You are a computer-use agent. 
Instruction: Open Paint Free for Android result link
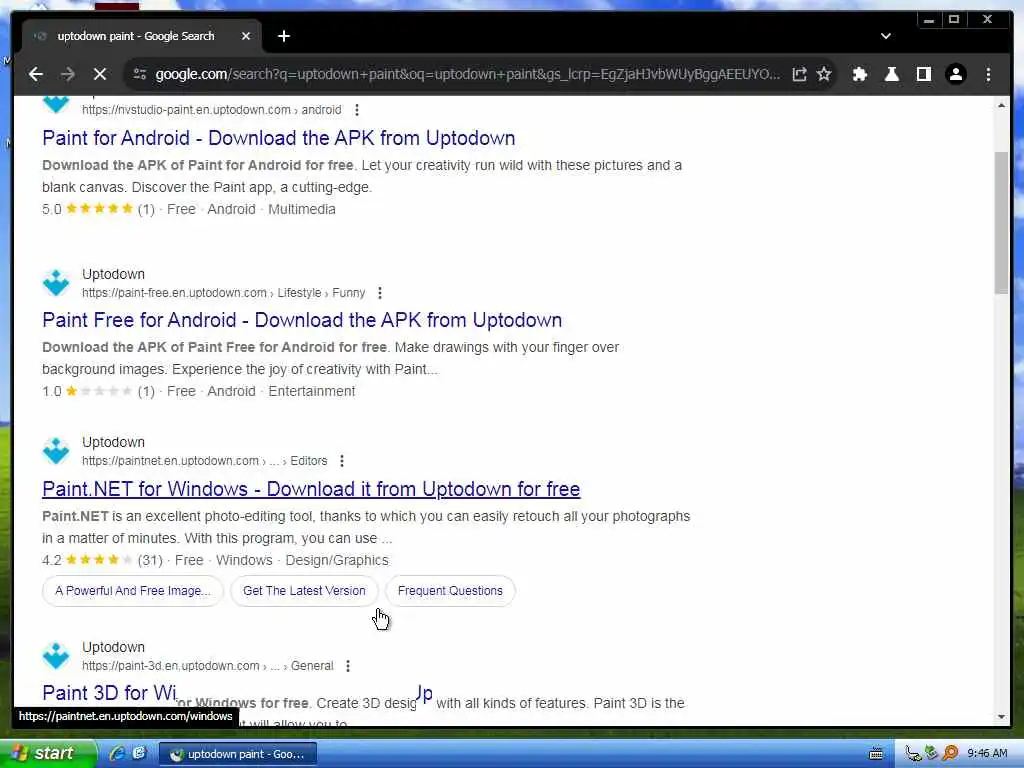click(x=302, y=320)
